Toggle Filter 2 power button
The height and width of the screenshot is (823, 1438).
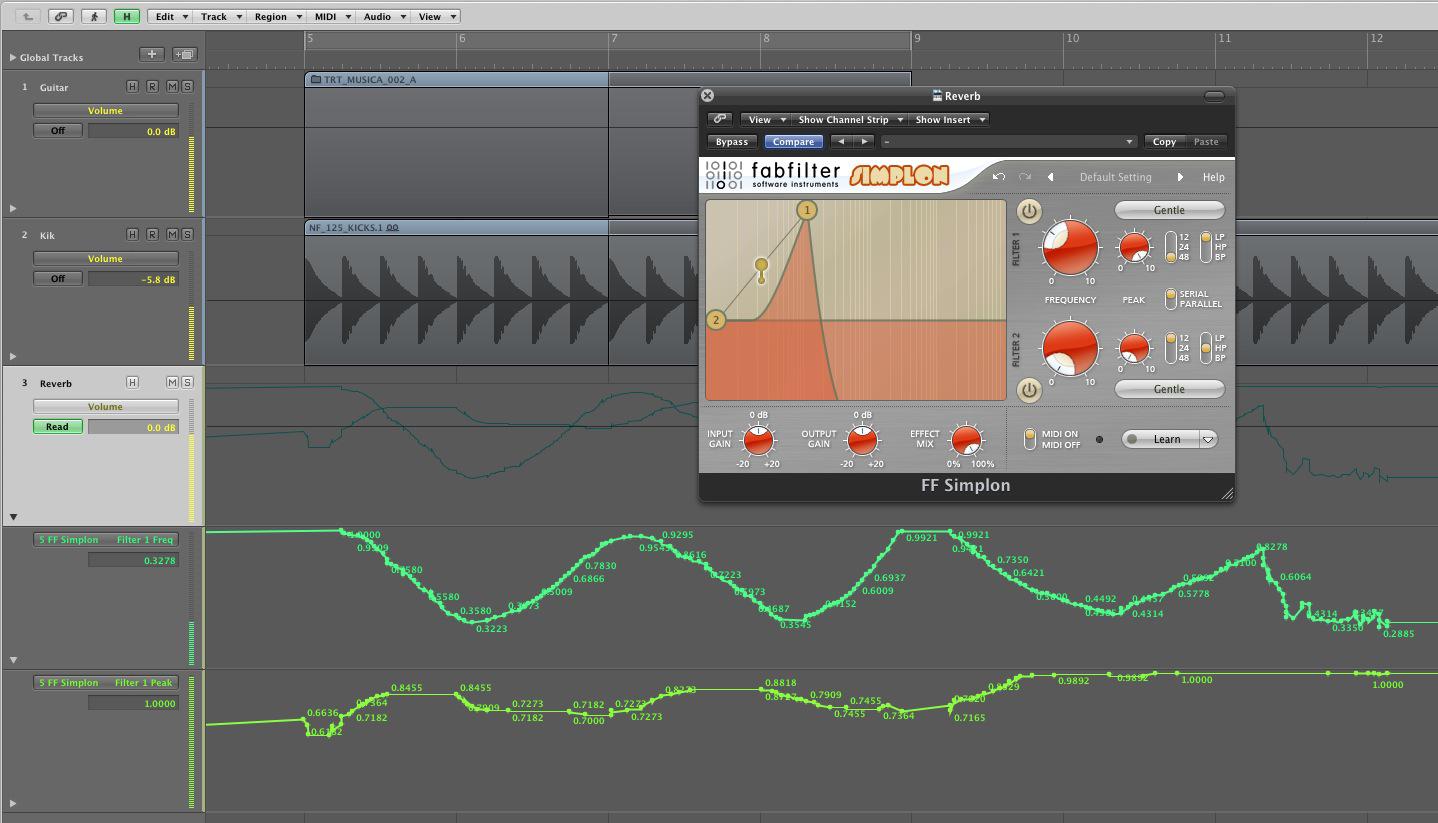pos(1029,390)
